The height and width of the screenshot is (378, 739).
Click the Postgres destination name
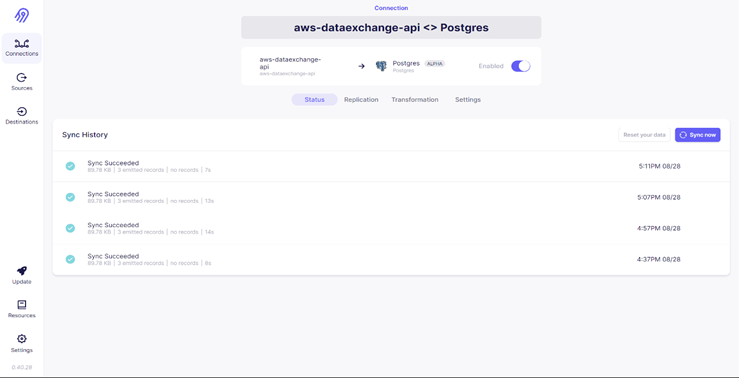406,63
